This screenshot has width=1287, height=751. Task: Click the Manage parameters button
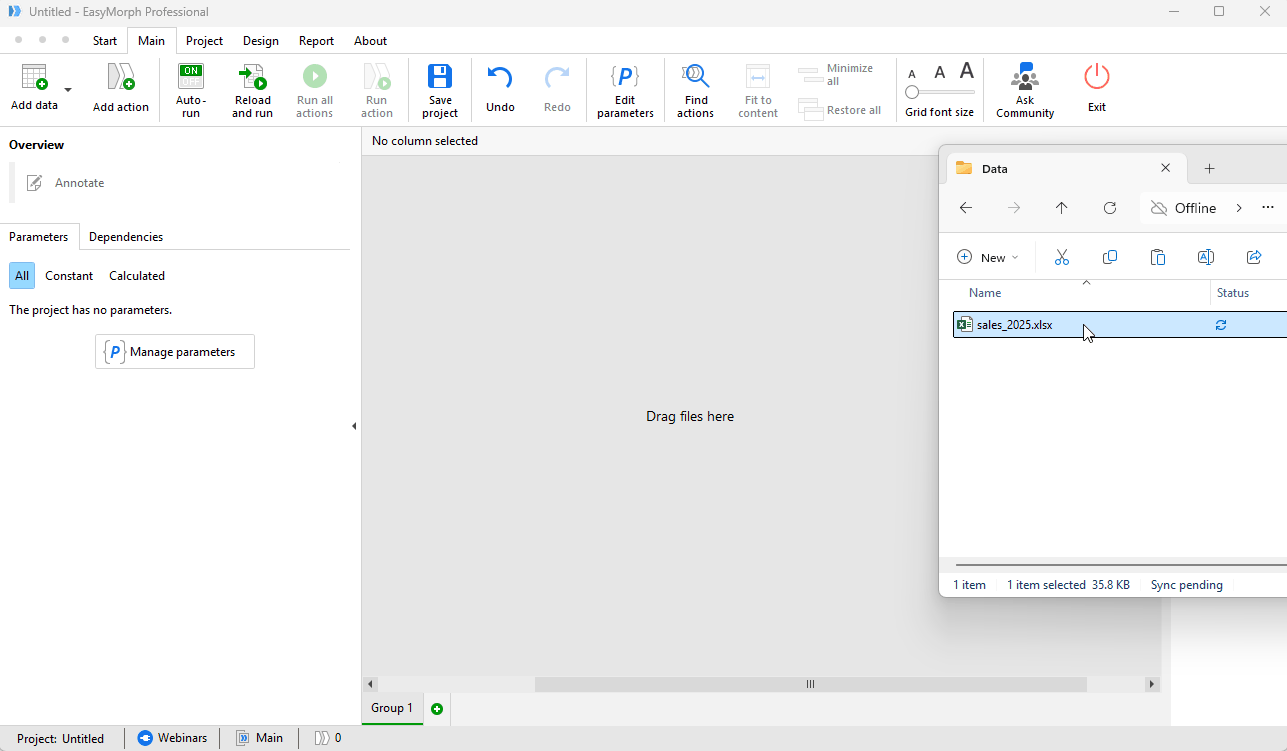click(174, 351)
